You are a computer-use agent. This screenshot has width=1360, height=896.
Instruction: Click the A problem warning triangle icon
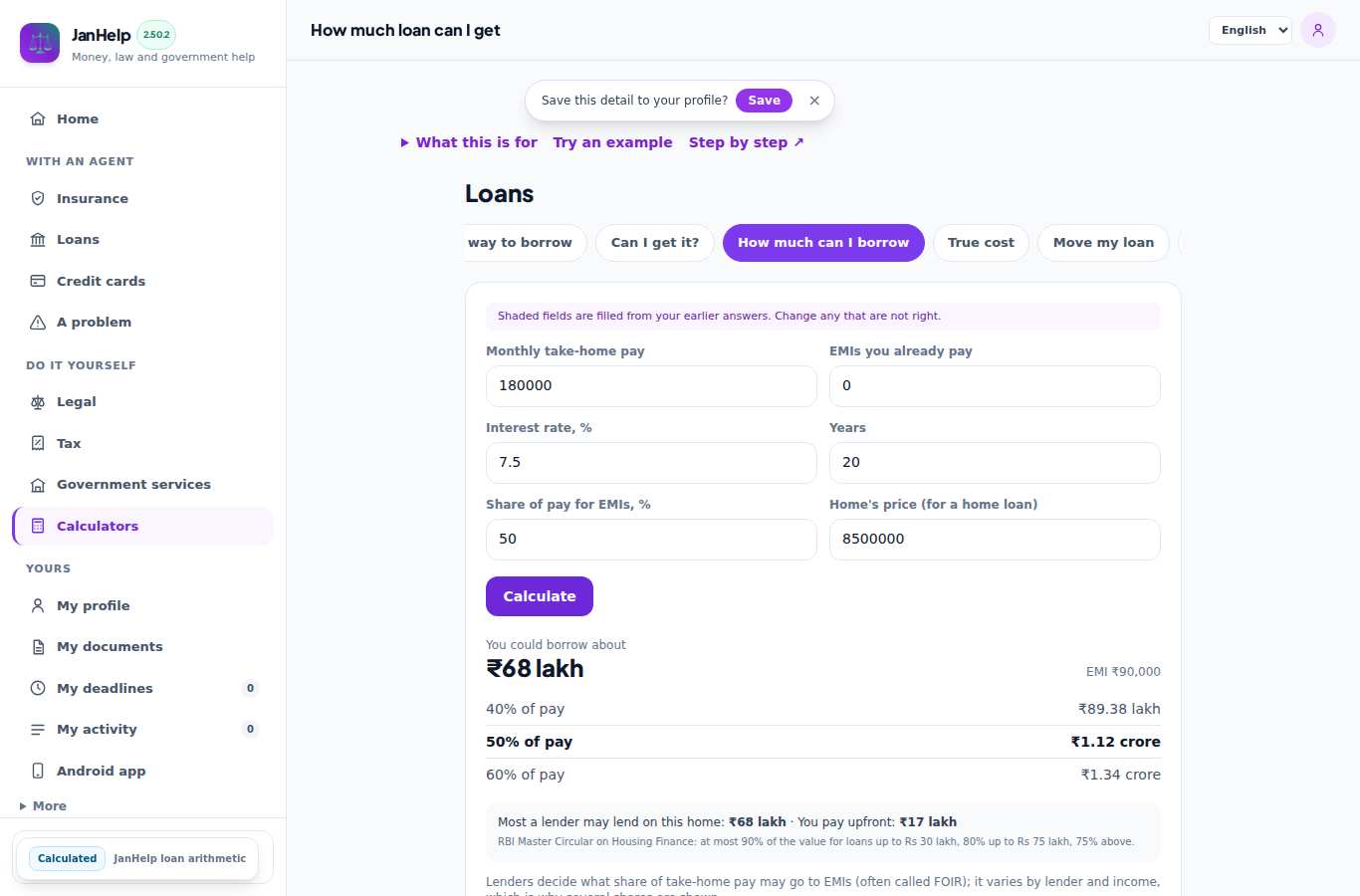pos(38,322)
